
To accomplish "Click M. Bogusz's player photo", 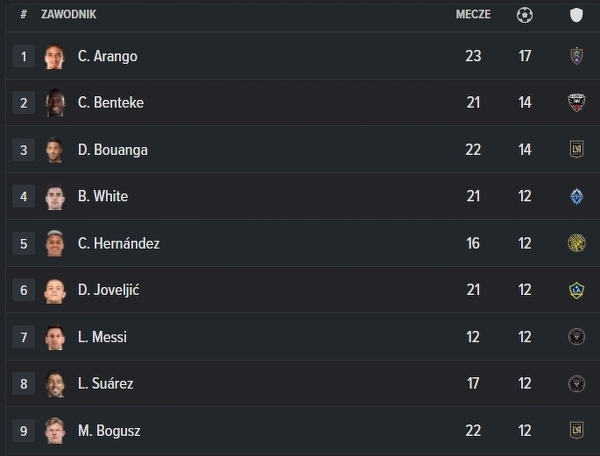I will coord(55,430).
